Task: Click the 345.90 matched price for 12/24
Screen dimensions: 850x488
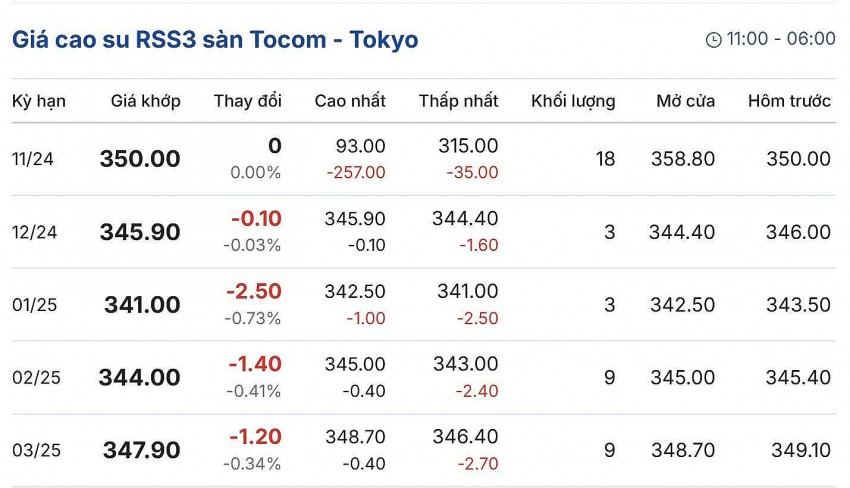Action: pos(140,232)
